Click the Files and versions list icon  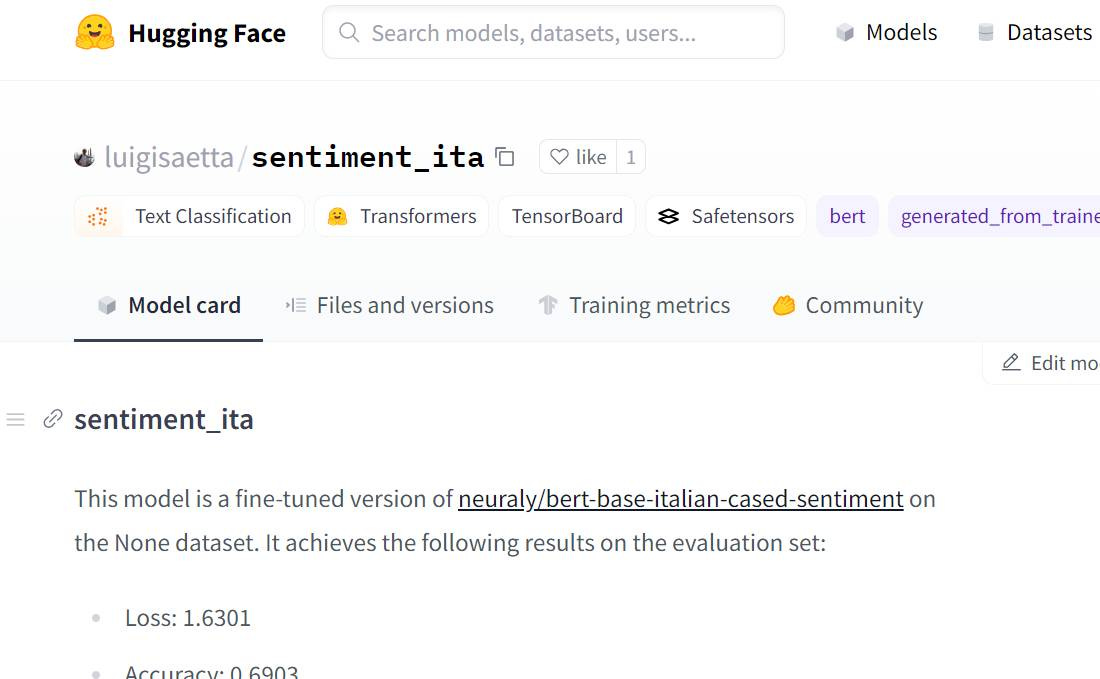pyautogui.click(x=296, y=306)
